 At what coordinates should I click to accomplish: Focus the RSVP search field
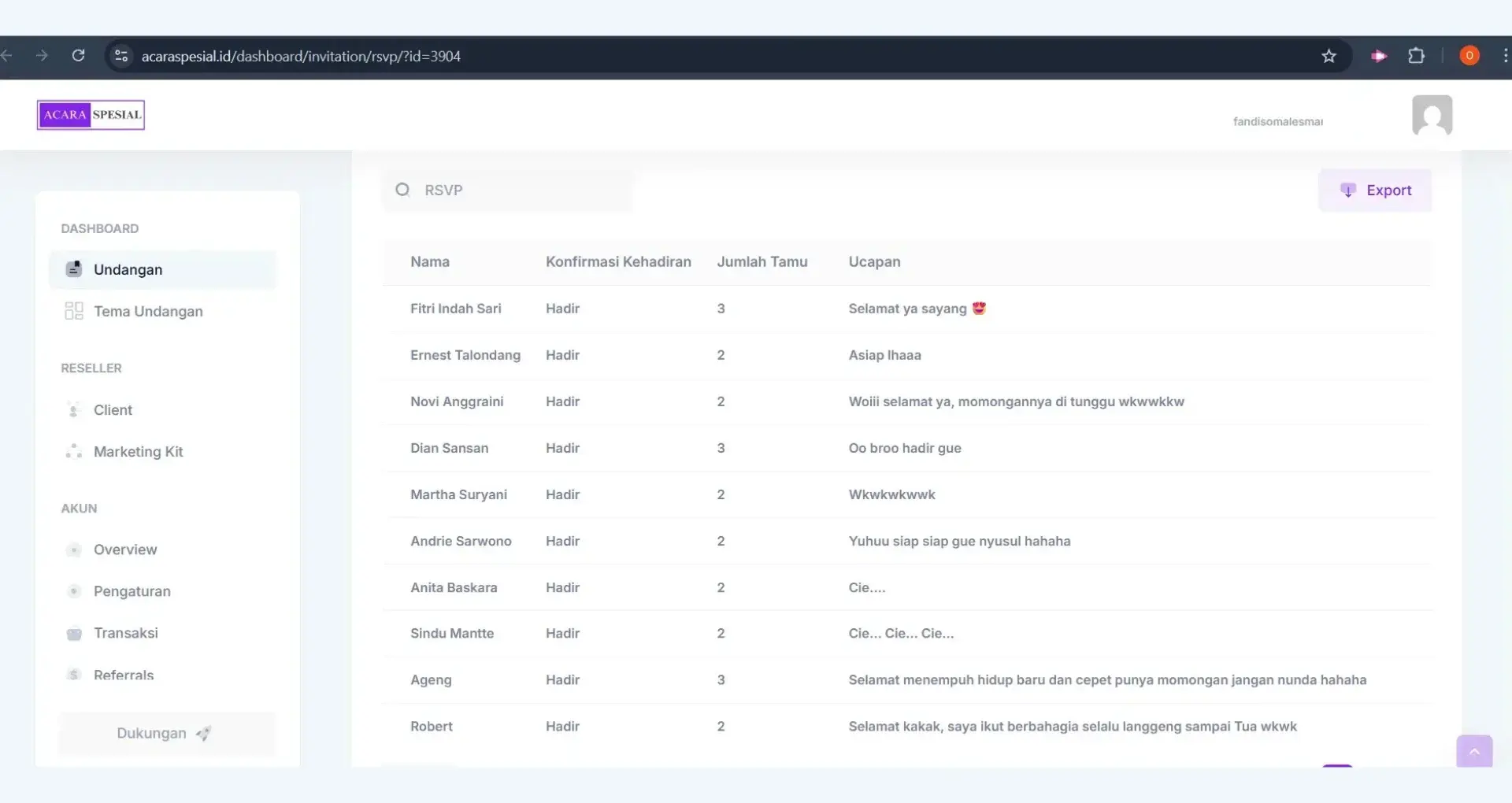520,190
